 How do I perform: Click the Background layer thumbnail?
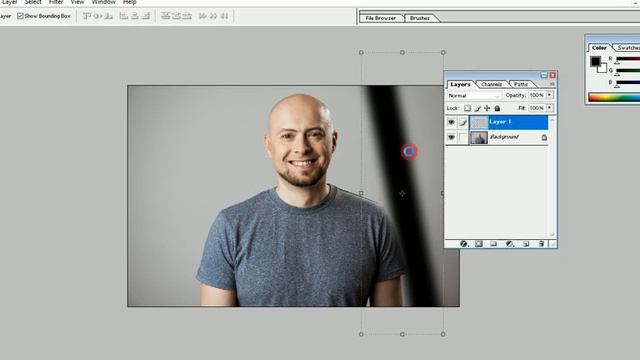pos(479,138)
